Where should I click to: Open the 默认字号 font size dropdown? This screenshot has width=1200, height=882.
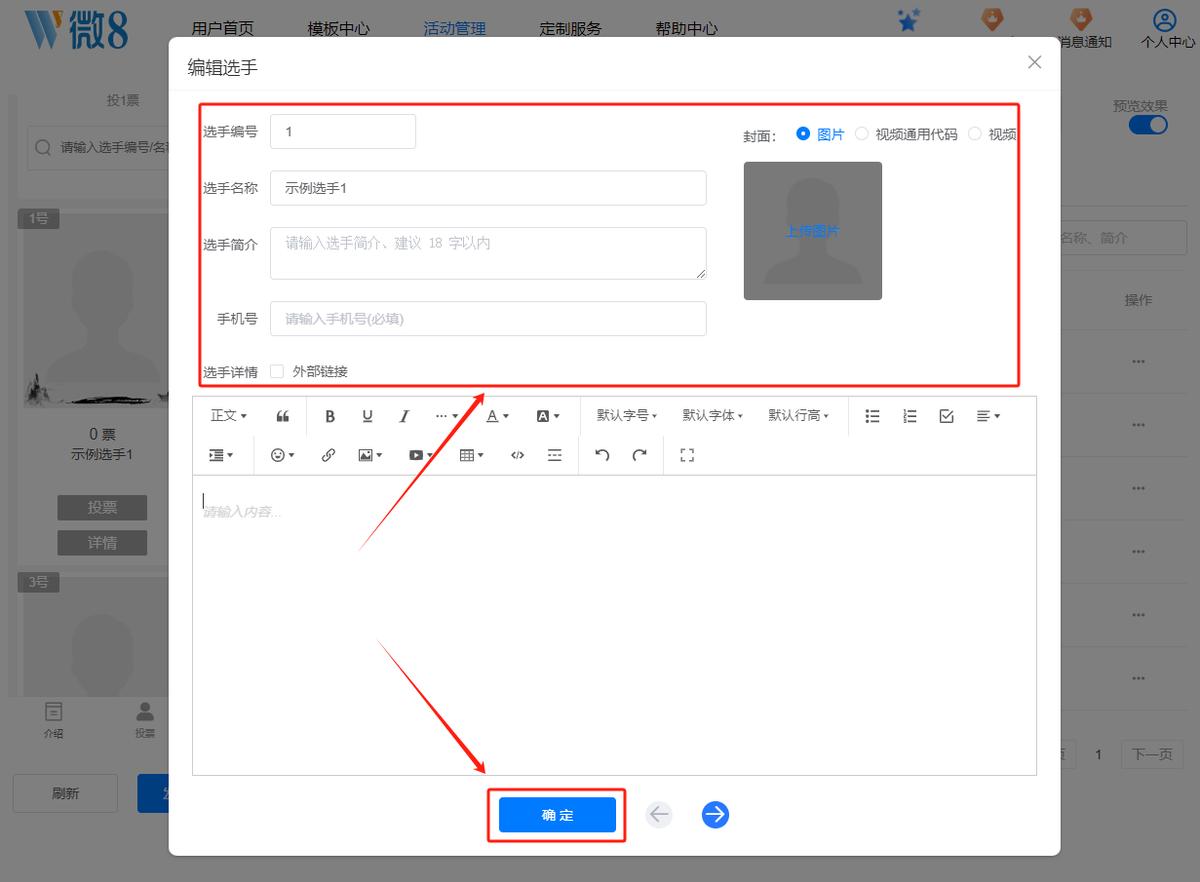(x=627, y=416)
